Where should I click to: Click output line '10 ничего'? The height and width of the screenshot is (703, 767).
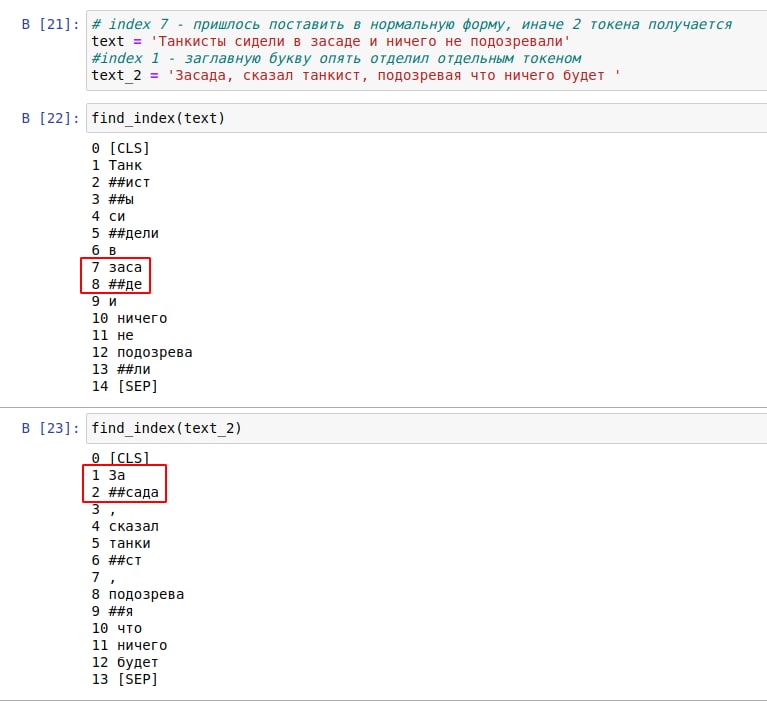click(x=130, y=318)
